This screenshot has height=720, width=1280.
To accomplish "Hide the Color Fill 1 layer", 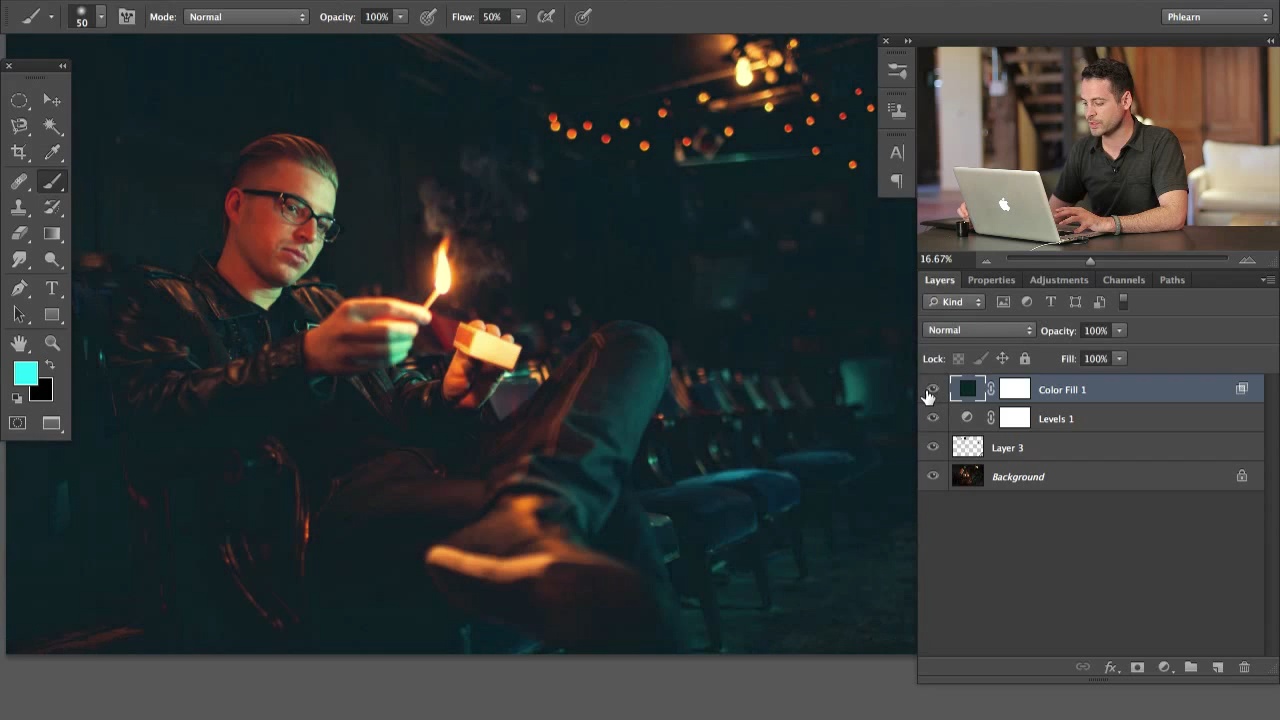I will (x=933, y=390).
